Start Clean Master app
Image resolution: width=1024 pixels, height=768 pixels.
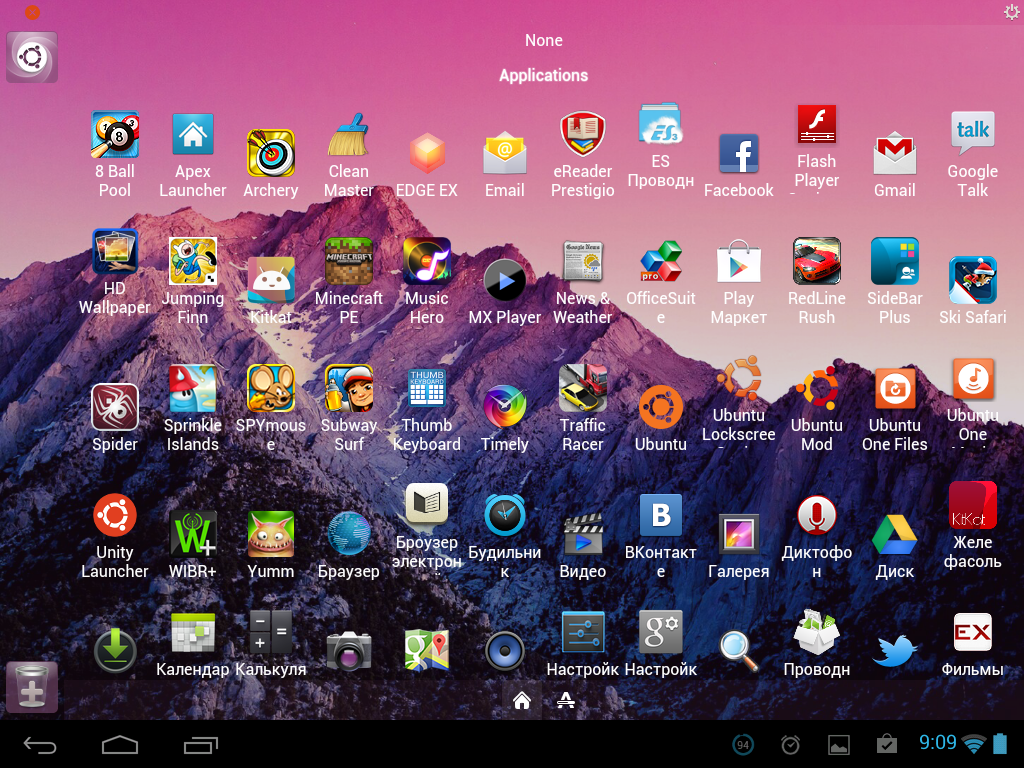[349, 135]
